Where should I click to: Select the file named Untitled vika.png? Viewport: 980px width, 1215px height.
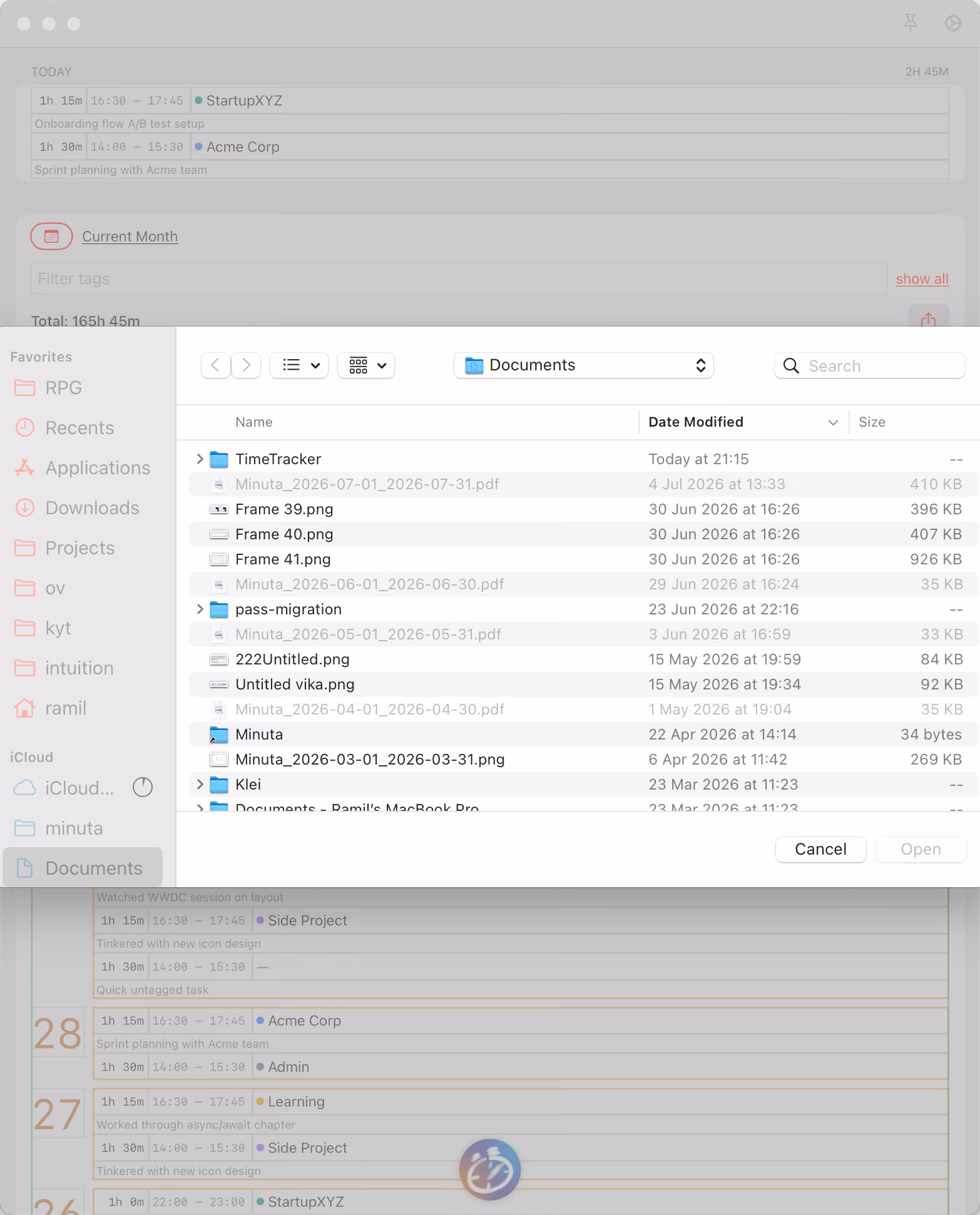click(x=295, y=684)
